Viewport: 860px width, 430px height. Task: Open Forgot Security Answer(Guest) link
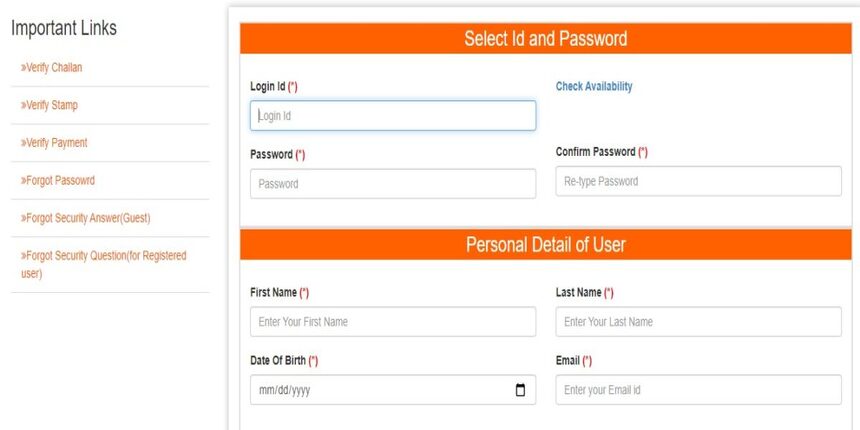pos(86,218)
